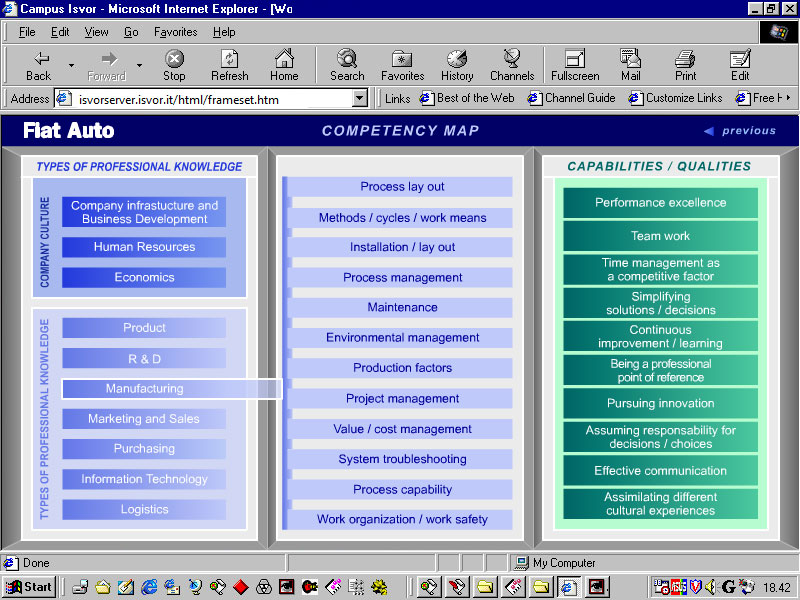Viewport: 800px width, 600px height.
Task: Switch to the Internet Explorer taskbar button
Action: point(569,587)
